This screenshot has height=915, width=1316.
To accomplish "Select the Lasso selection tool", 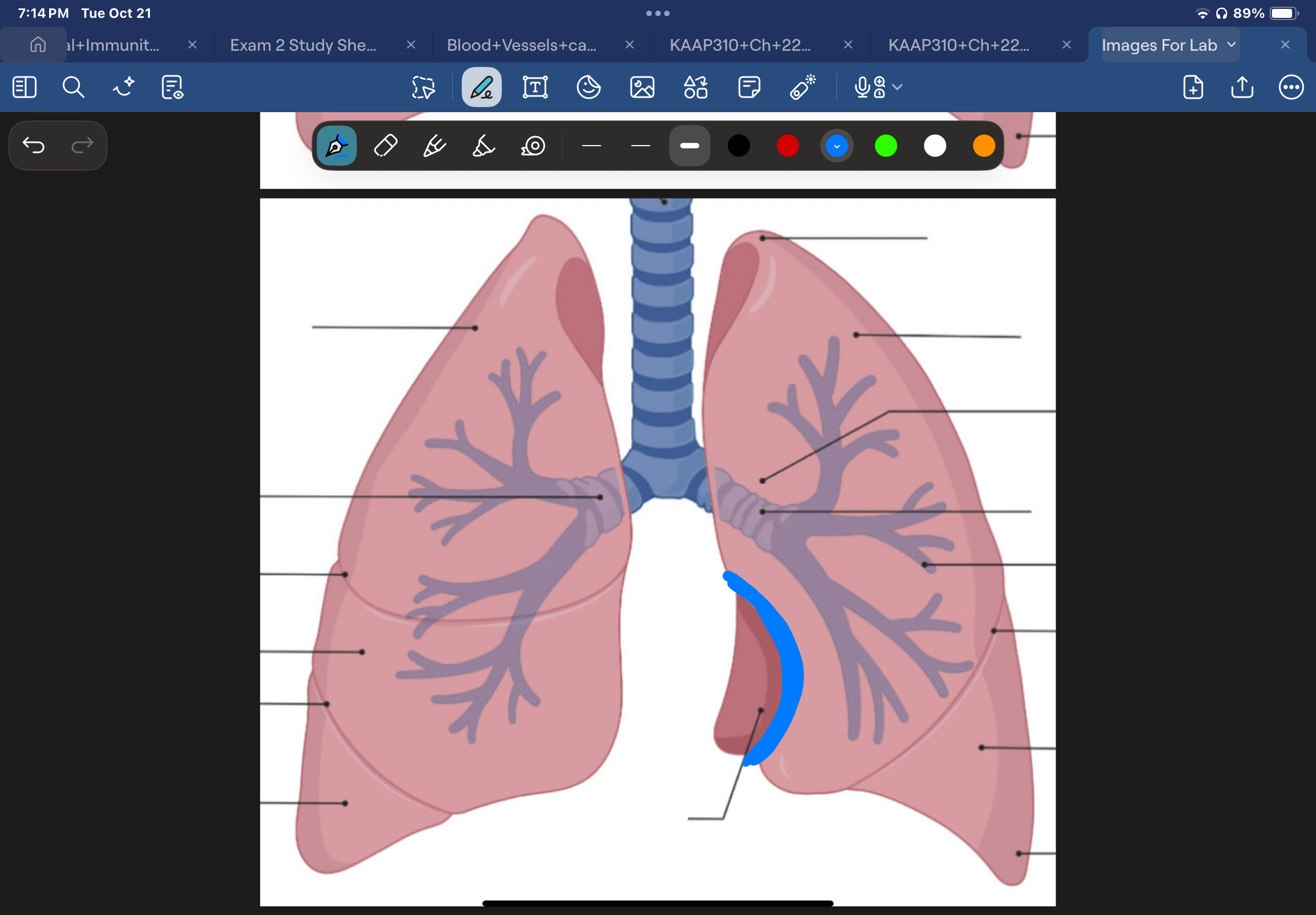I will click(x=422, y=87).
